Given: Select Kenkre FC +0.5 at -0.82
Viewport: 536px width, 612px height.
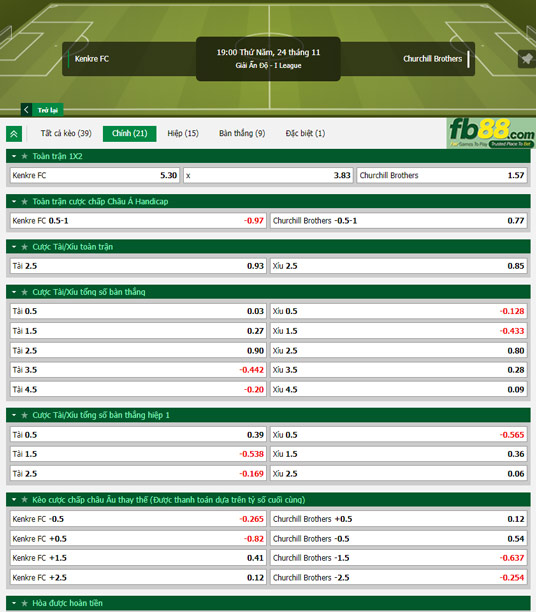Looking at the screenshot, I should point(138,539).
